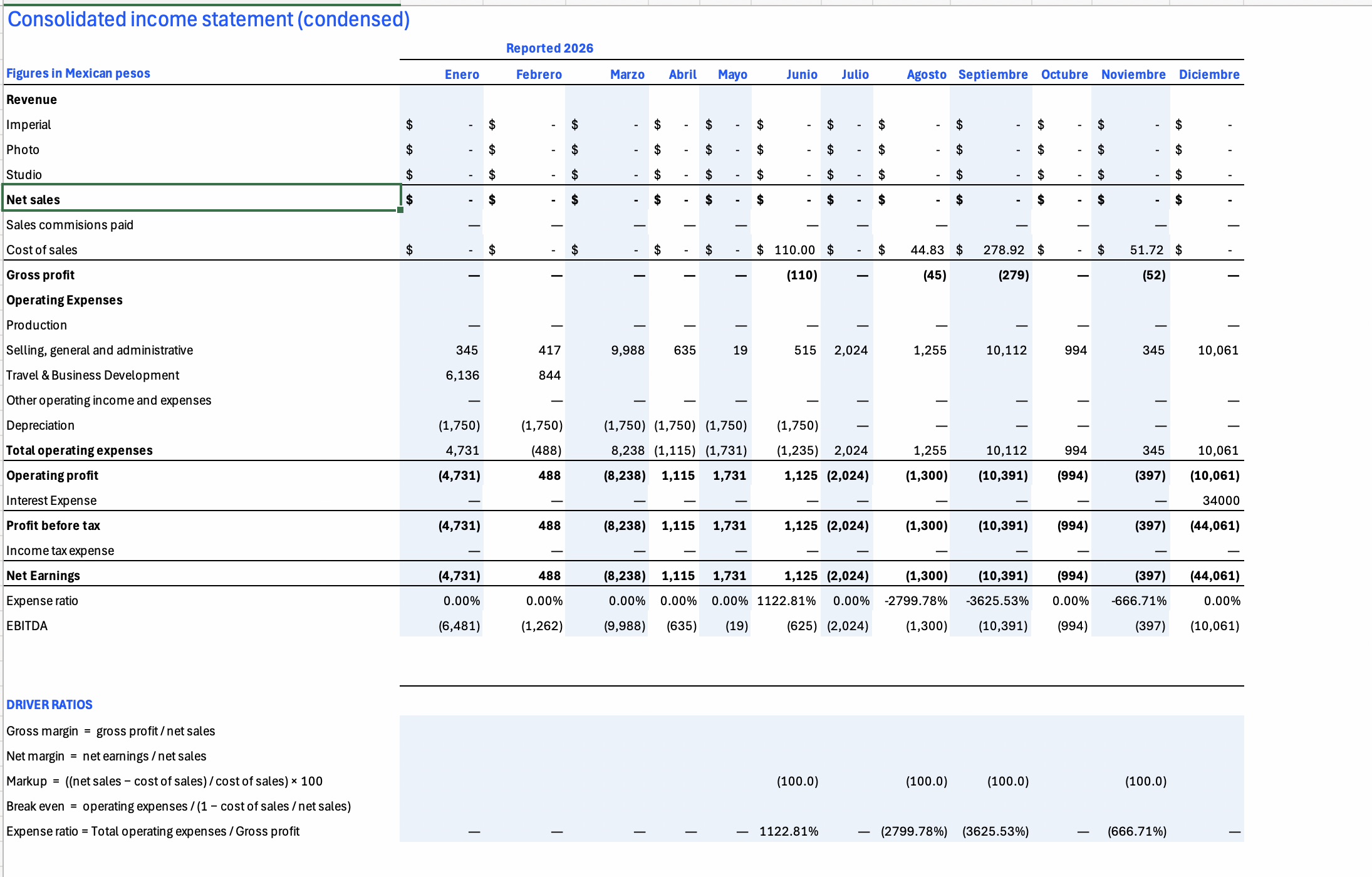
Task: Click the Consolidated income statement title
Action: point(209,19)
